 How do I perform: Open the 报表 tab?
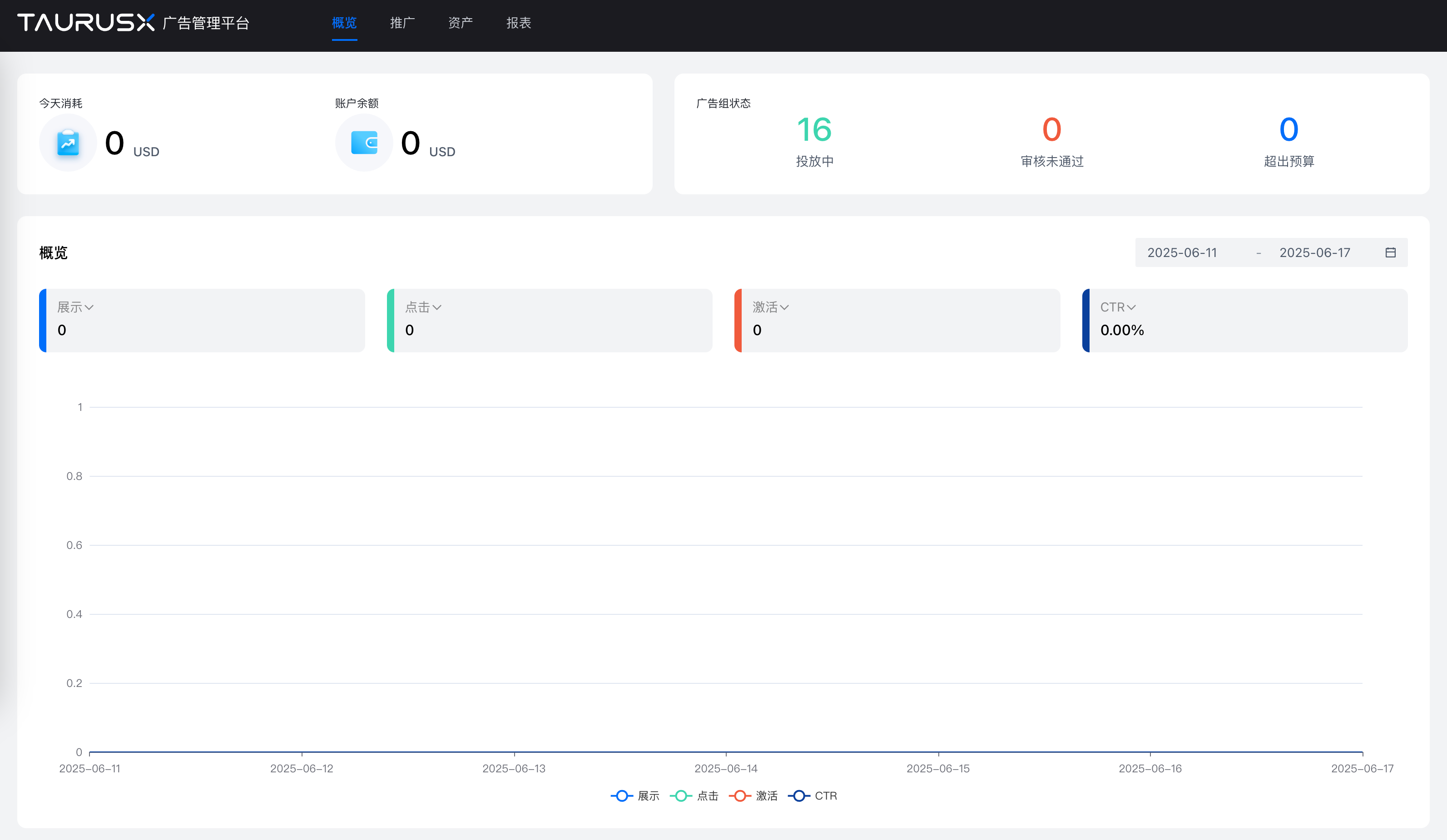(519, 23)
